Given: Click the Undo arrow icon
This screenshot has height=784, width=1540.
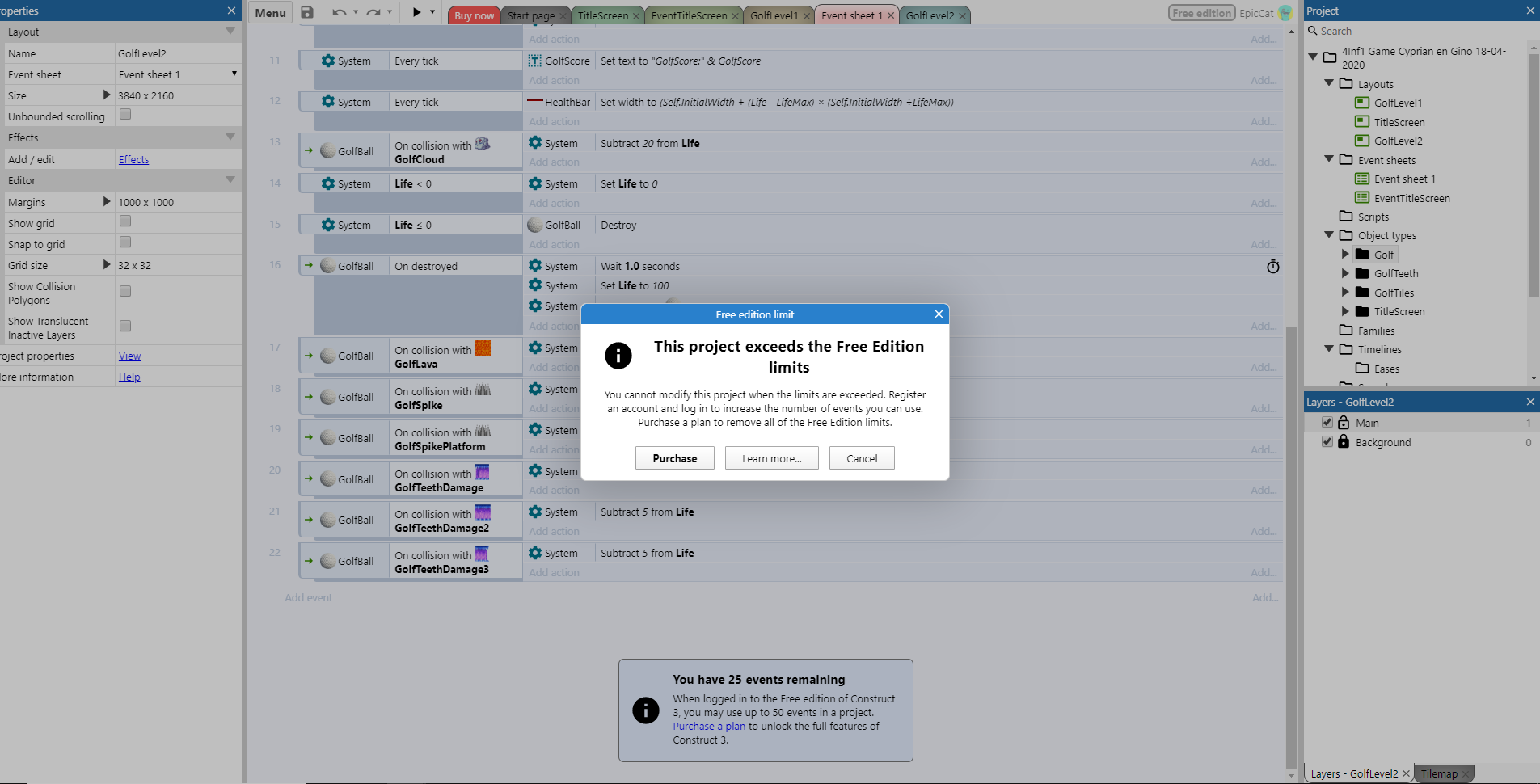Looking at the screenshot, I should click(x=339, y=12).
